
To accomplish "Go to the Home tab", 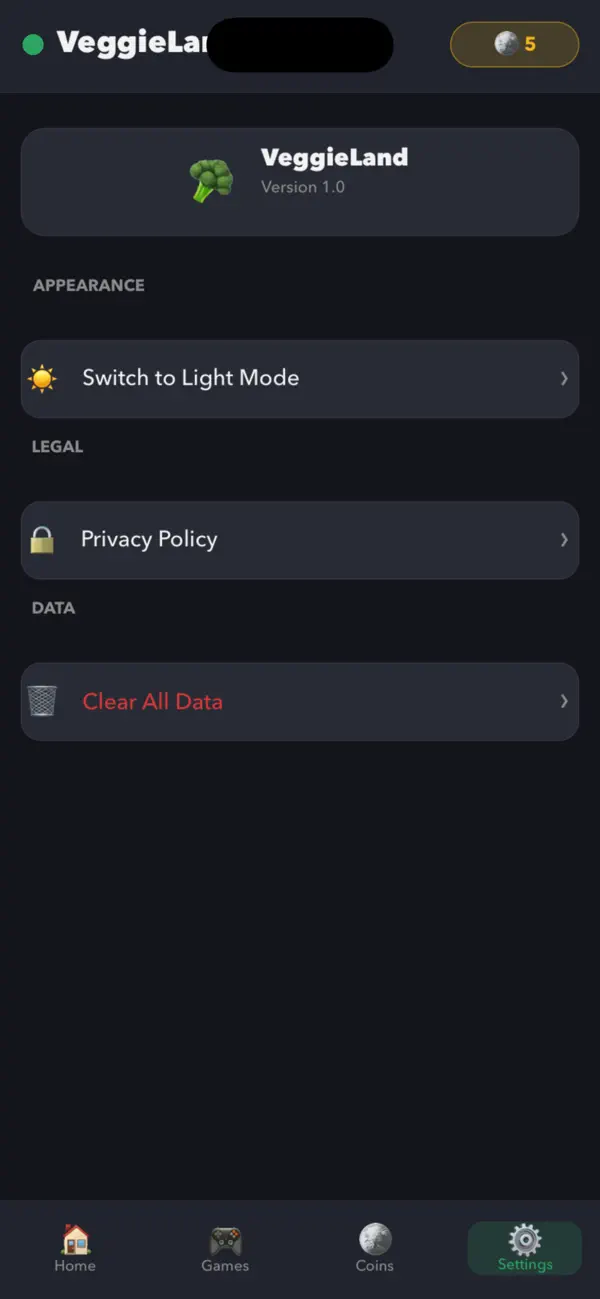I will click(75, 1247).
